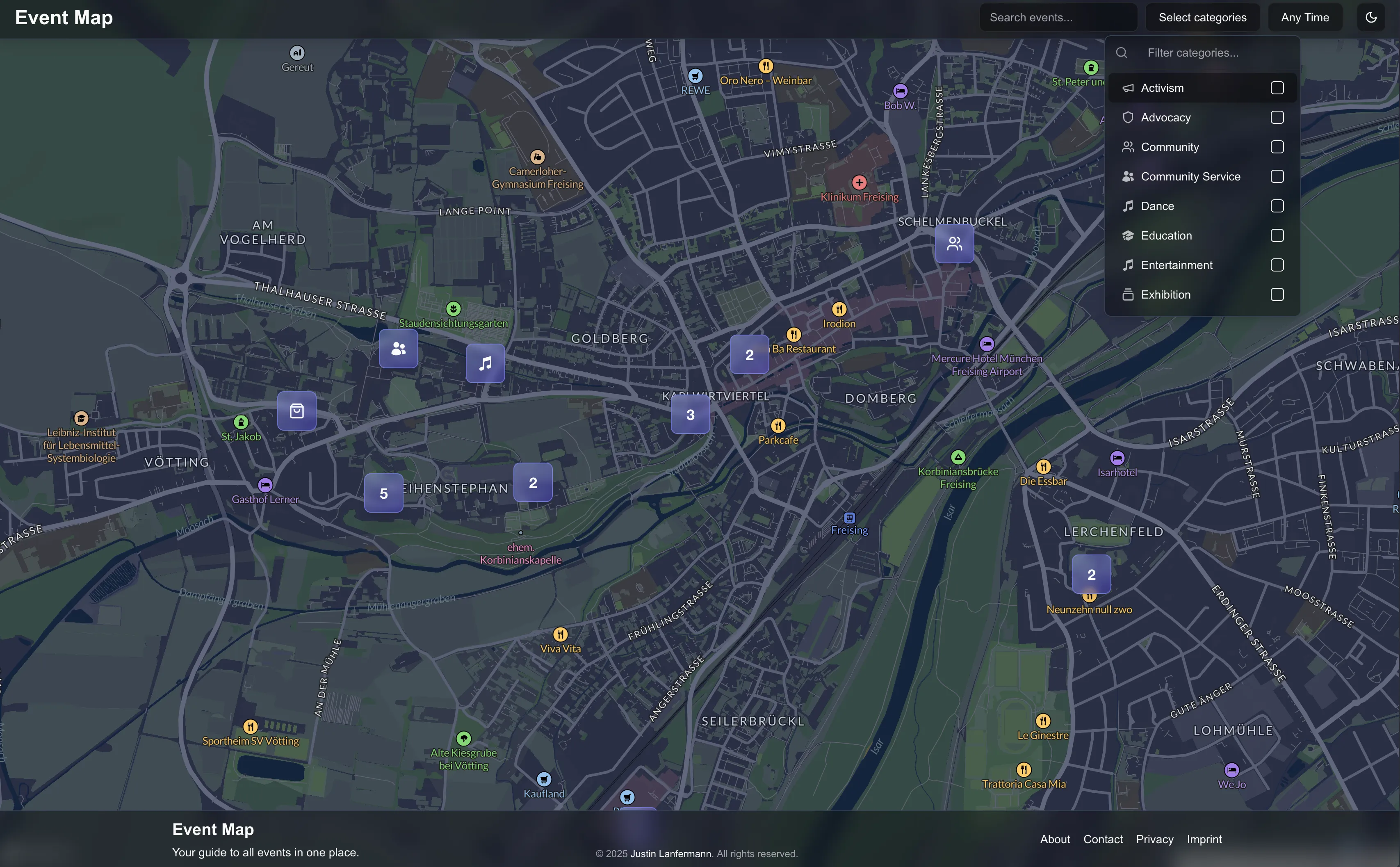The image size is (1400, 867).
Task: Open the Privacy footer link
Action: 1154,839
